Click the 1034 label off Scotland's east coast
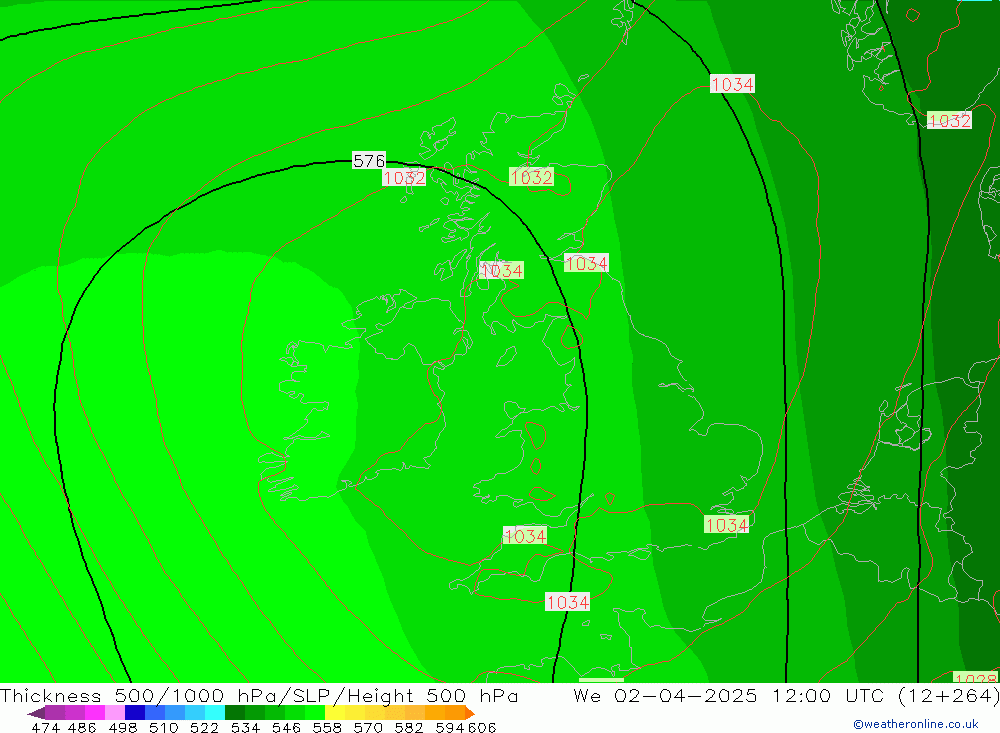 coord(586,263)
